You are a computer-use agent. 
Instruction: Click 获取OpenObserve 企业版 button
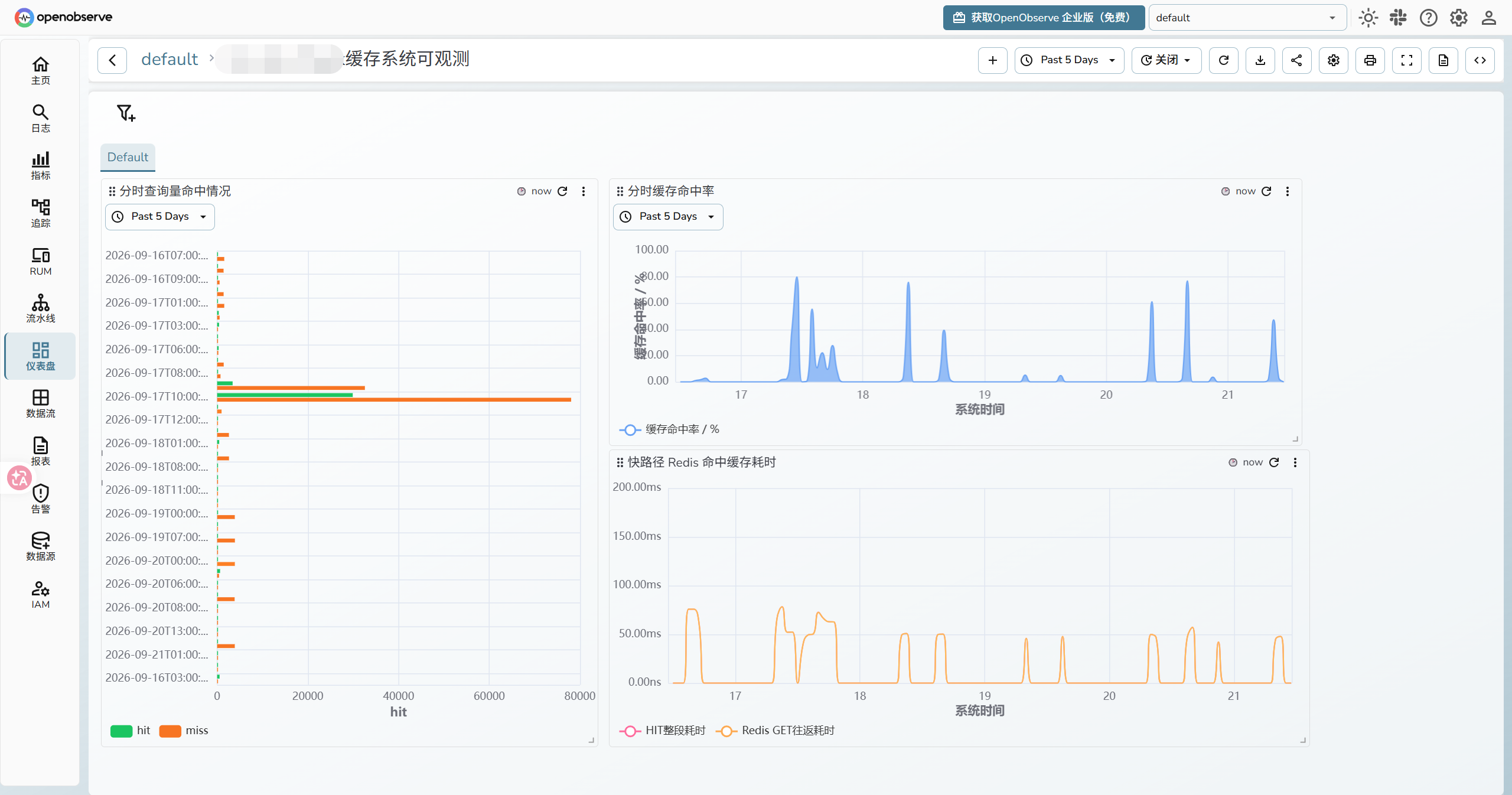coord(1044,18)
